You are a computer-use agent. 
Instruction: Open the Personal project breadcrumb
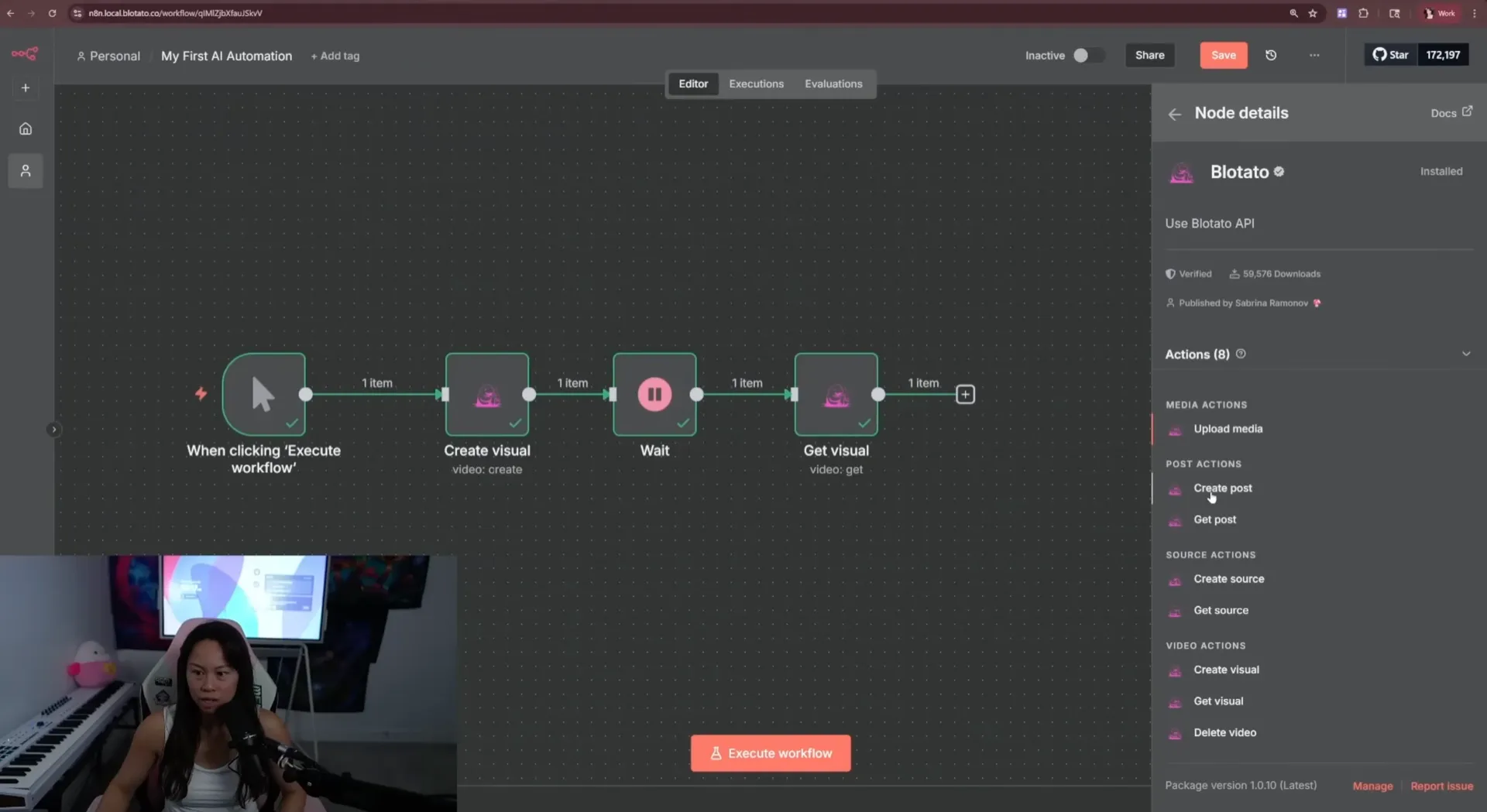tap(108, 56)
